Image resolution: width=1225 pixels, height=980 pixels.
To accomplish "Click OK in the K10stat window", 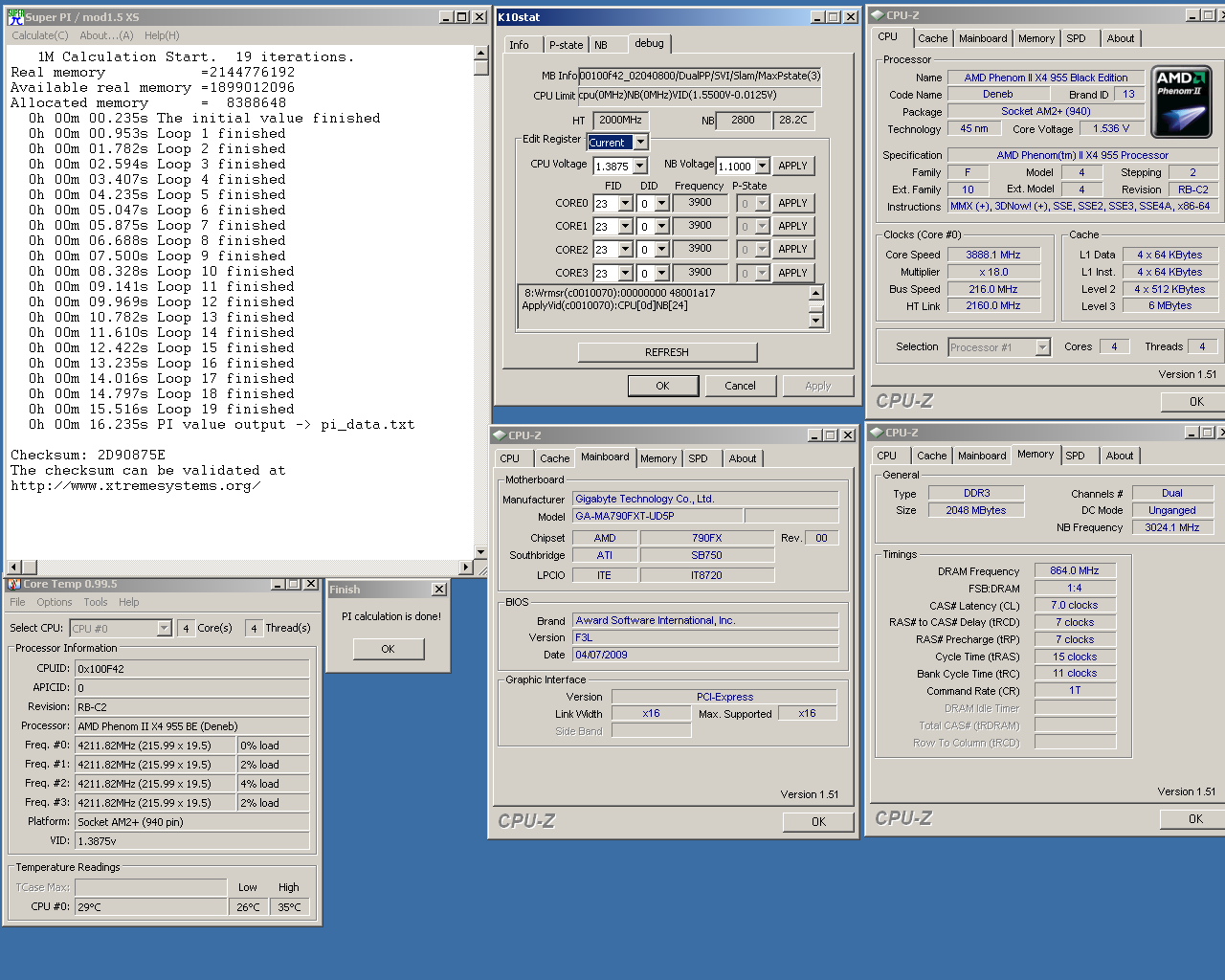I will tap(663, 386).
